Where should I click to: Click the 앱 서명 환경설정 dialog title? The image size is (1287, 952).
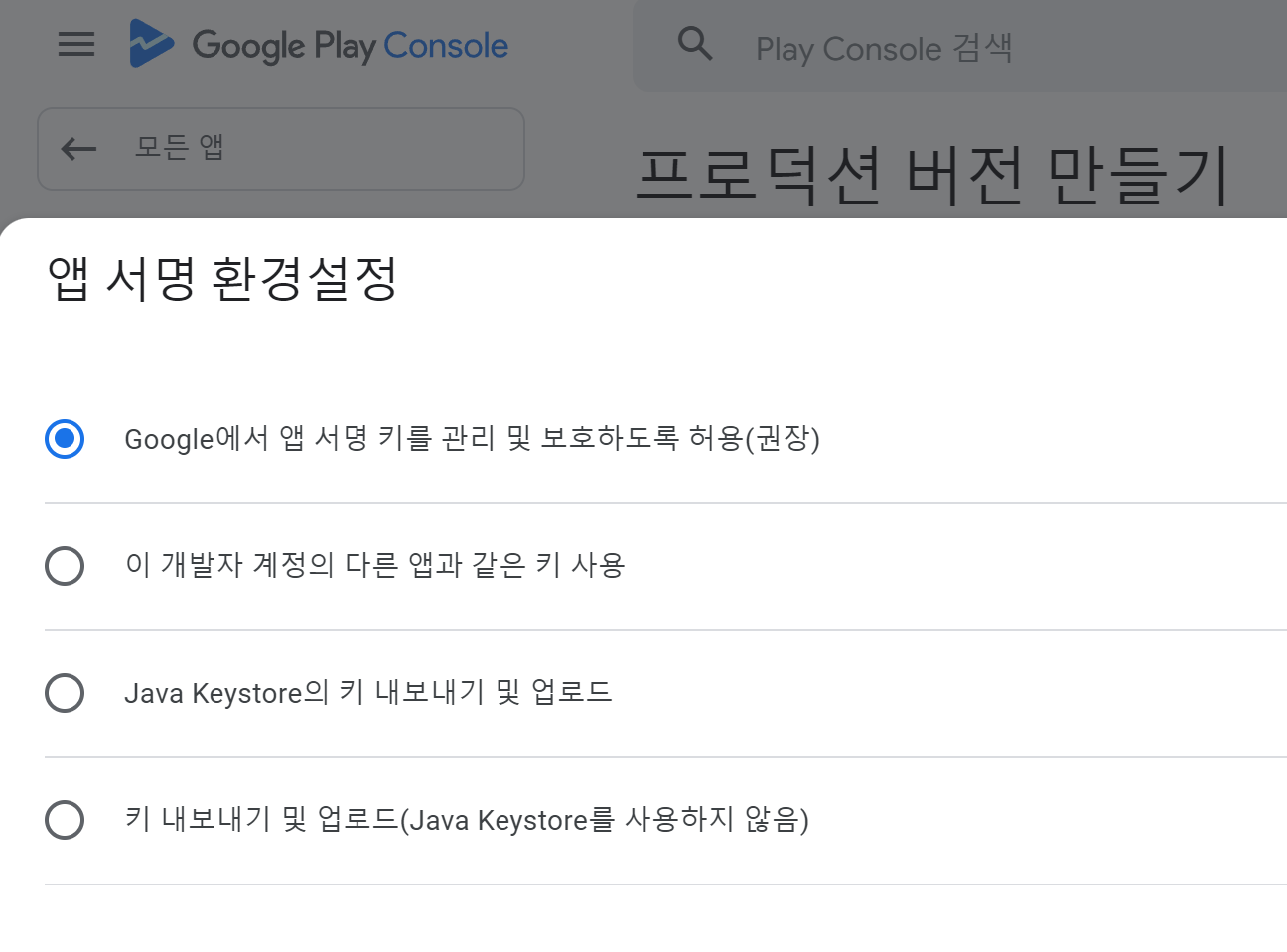(x=222, y=278)
